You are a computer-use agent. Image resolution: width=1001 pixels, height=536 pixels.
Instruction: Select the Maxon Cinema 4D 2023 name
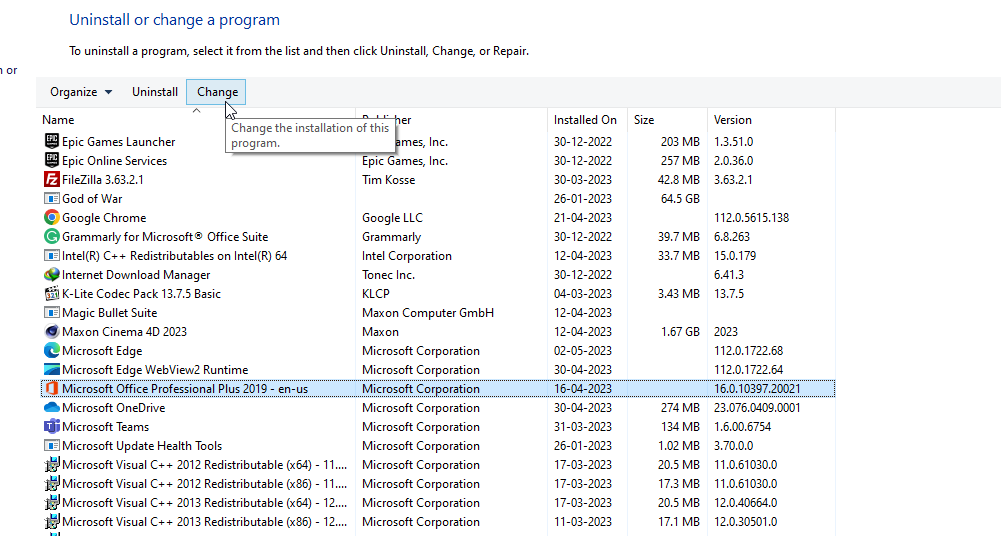pos(124,332)
